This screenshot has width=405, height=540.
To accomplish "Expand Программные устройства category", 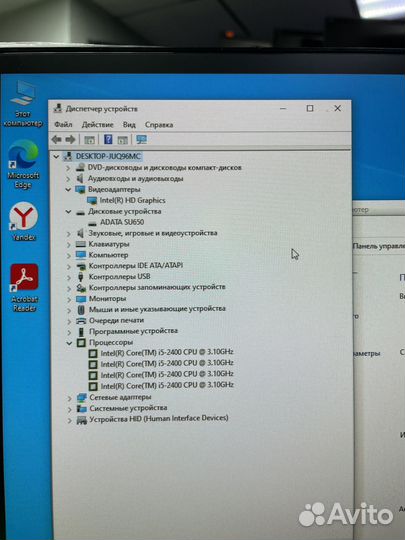I will (x=69, y=332).
